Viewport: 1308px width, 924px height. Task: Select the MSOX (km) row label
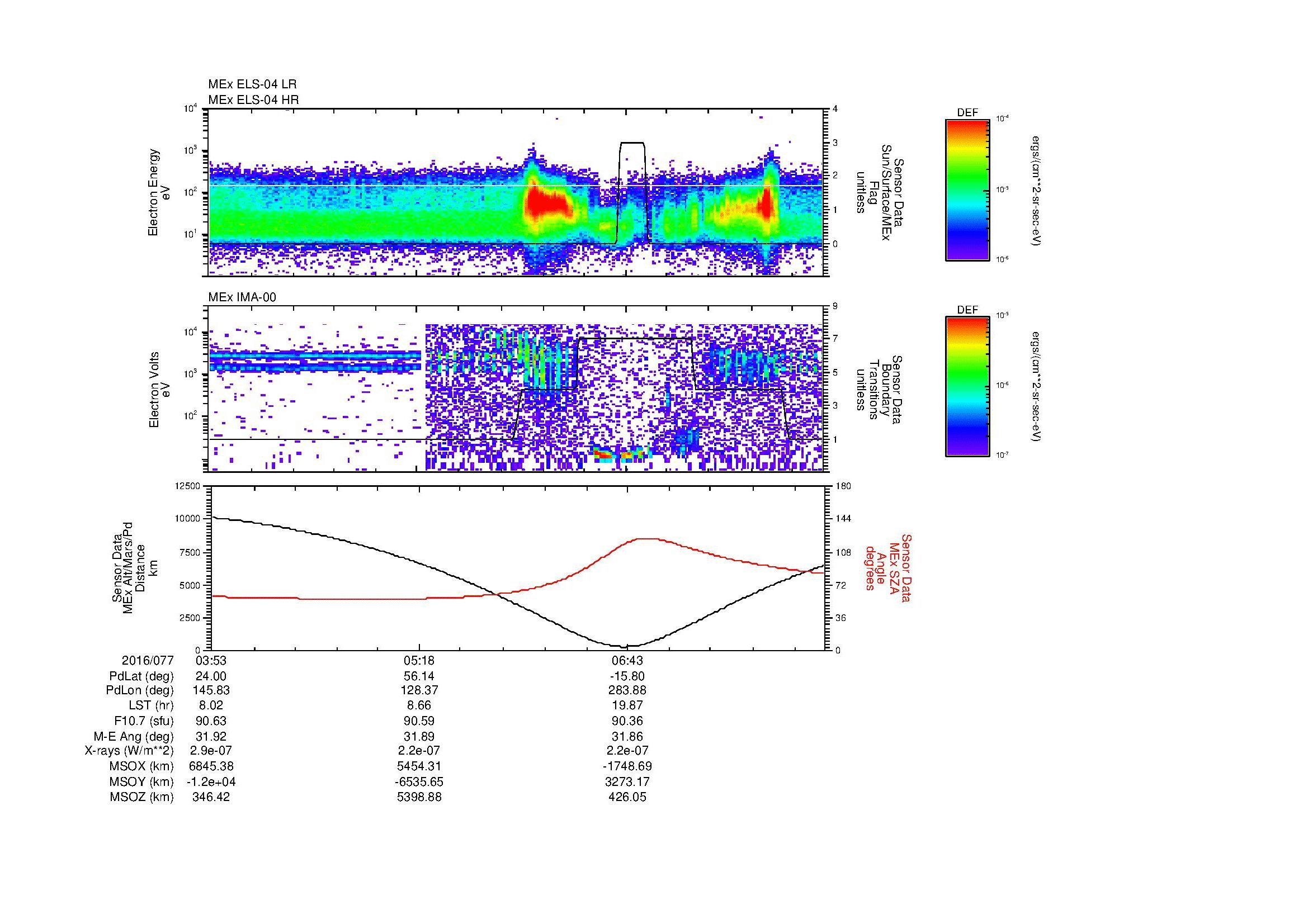[x=141, y=766]
